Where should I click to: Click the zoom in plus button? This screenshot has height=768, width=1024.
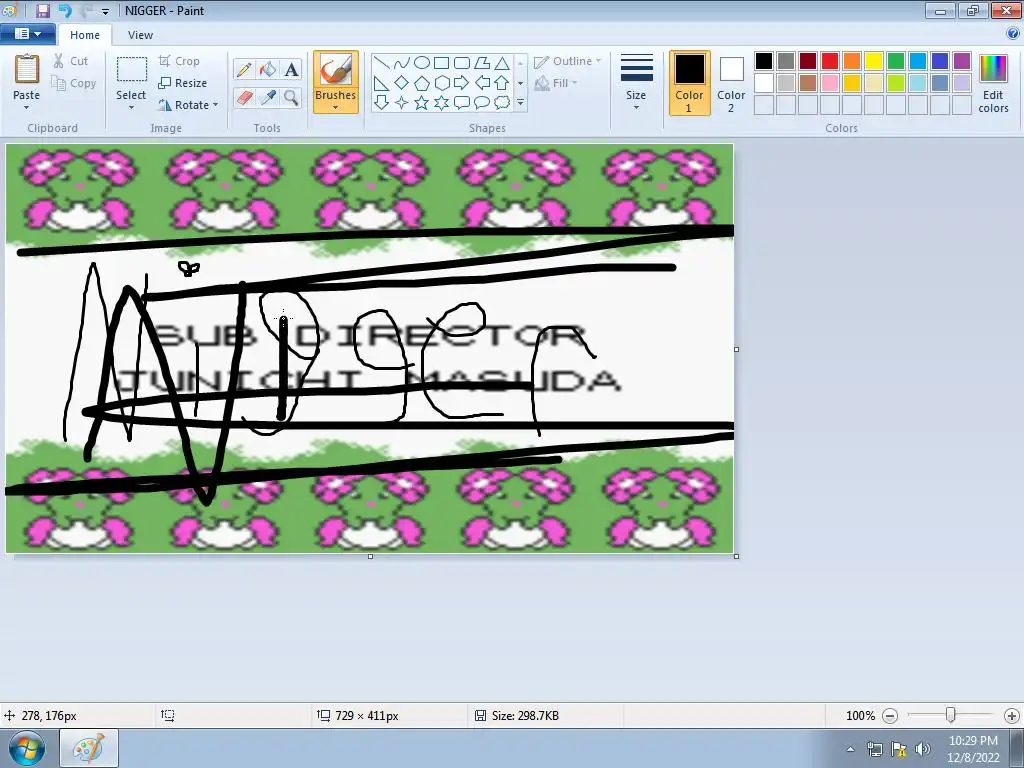click(x=1012, y=716)
